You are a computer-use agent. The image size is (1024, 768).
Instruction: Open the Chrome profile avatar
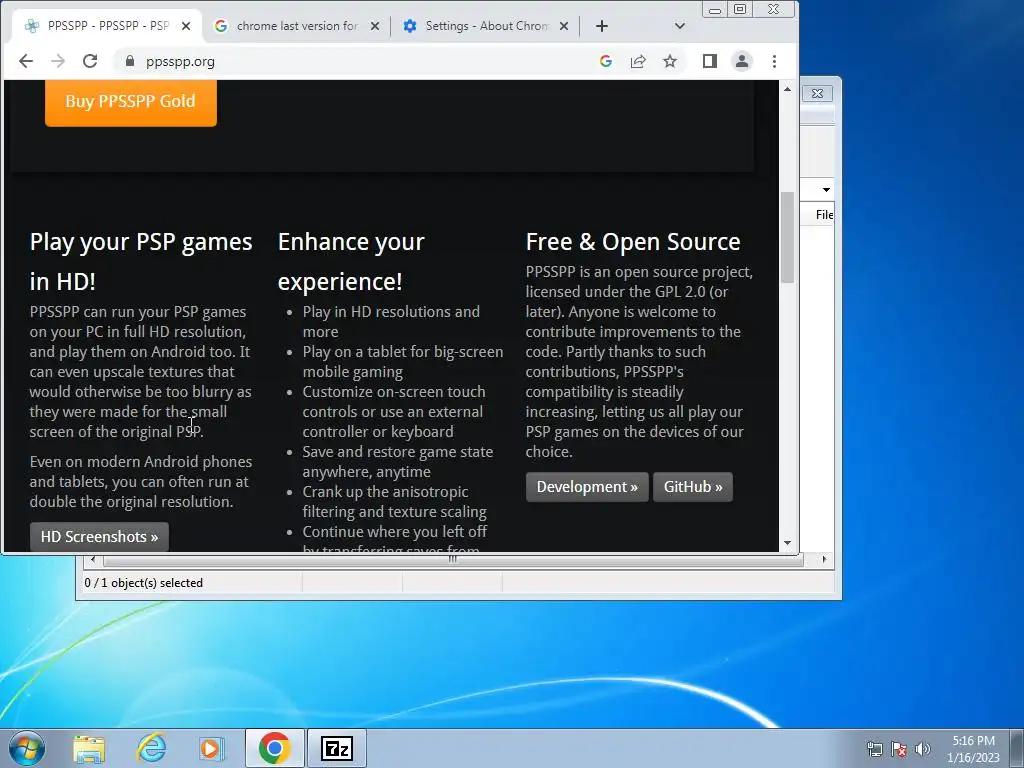[742, 61]
